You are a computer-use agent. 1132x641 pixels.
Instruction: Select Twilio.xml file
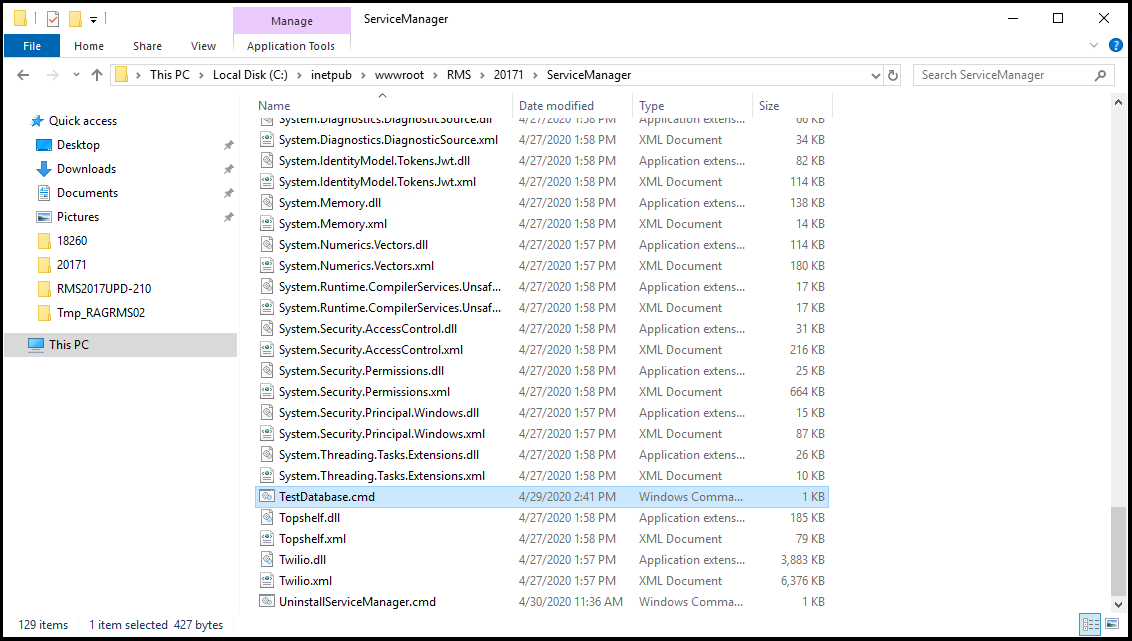[x=305, y=580]
